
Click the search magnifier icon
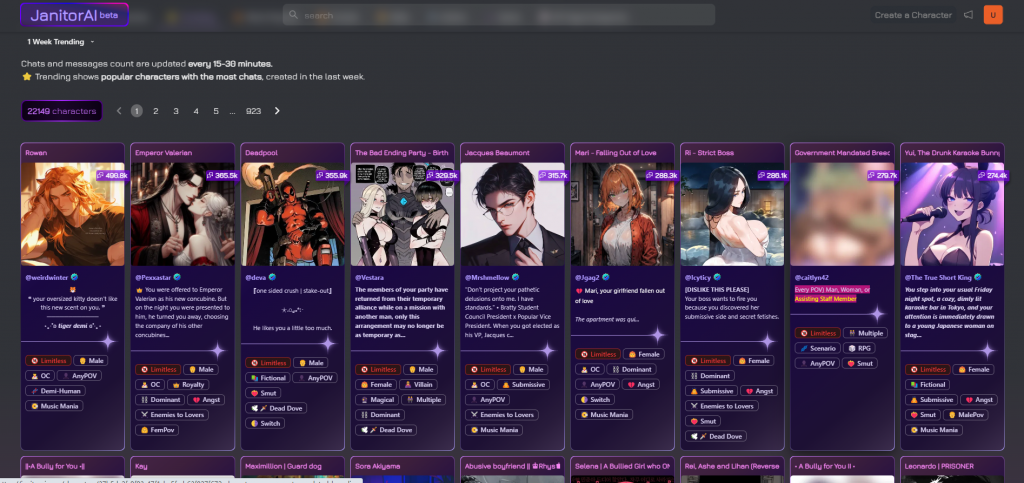(293, 15)
